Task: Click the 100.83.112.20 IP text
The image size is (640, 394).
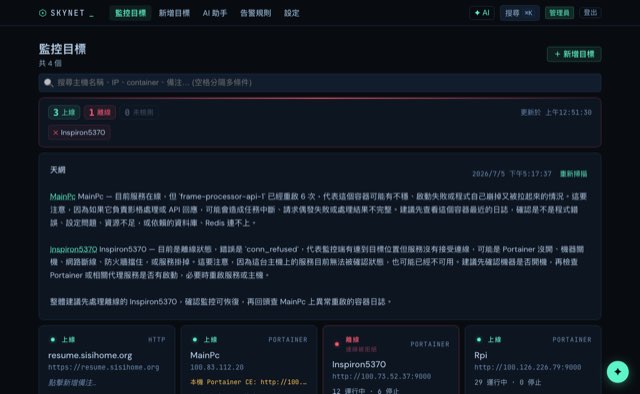Action: point(217,367)
